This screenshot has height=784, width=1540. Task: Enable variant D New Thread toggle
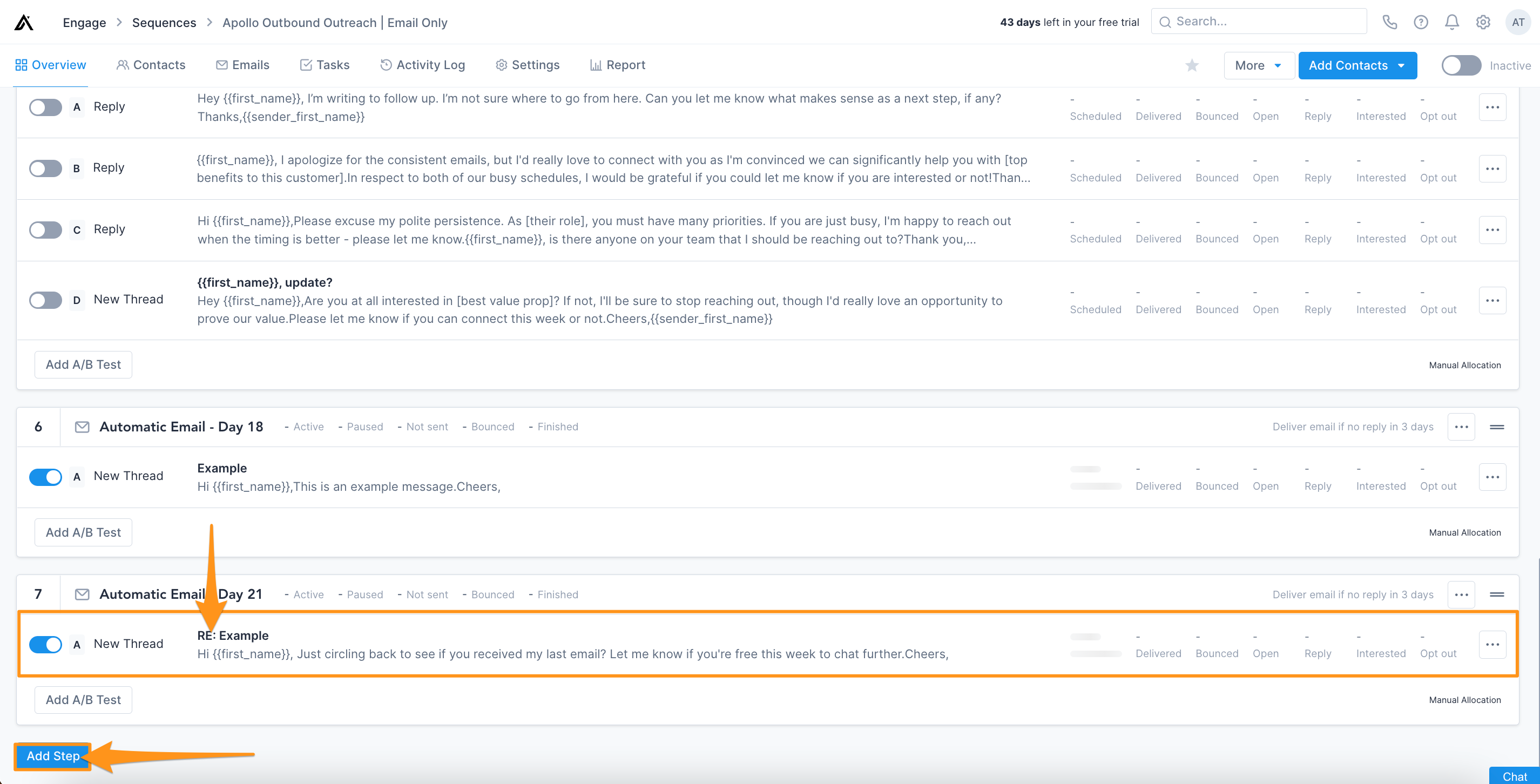45,300
